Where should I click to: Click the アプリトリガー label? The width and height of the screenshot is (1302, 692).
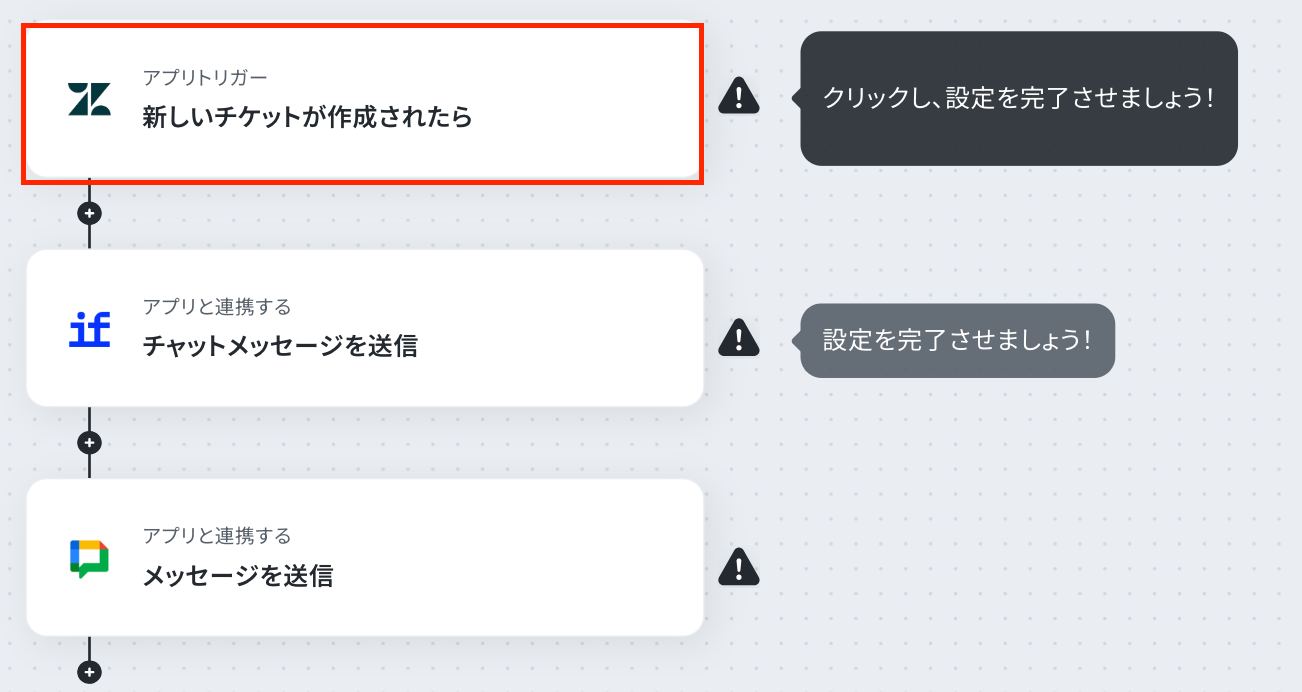(205, 77)
